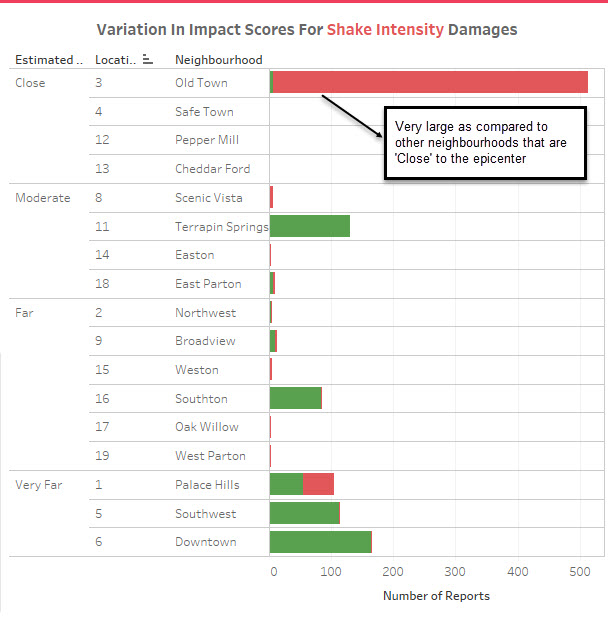Click the Safe Town neighbourhood label
Screen dimensions: 608x623
click(204, 112)
